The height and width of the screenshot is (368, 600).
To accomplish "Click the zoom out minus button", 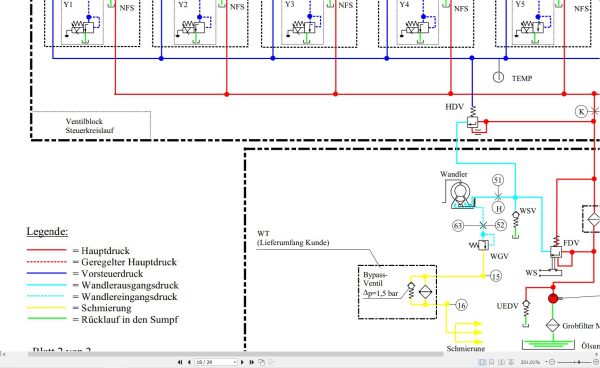I will [x=552, y=362].
